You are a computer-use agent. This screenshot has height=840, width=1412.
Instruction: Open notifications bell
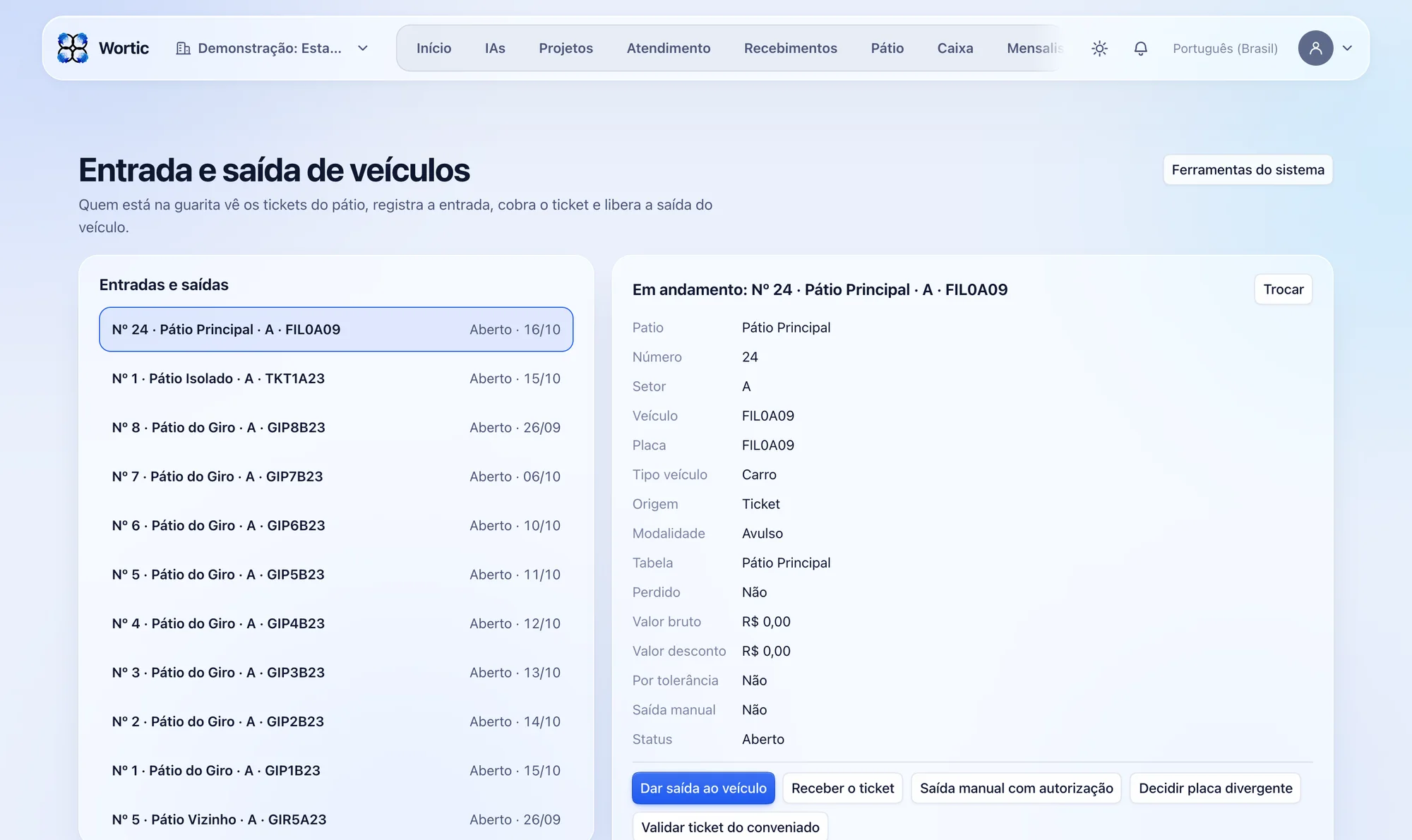1140,48
